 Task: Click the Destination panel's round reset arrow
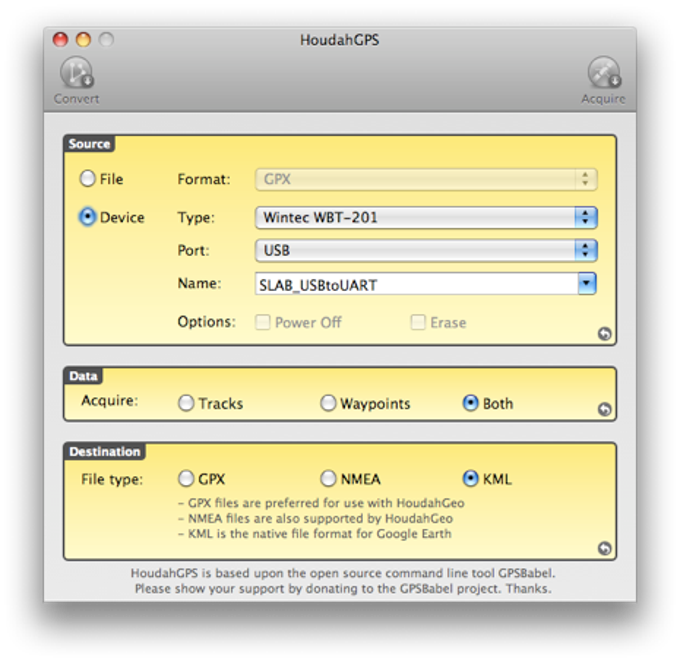604,548
